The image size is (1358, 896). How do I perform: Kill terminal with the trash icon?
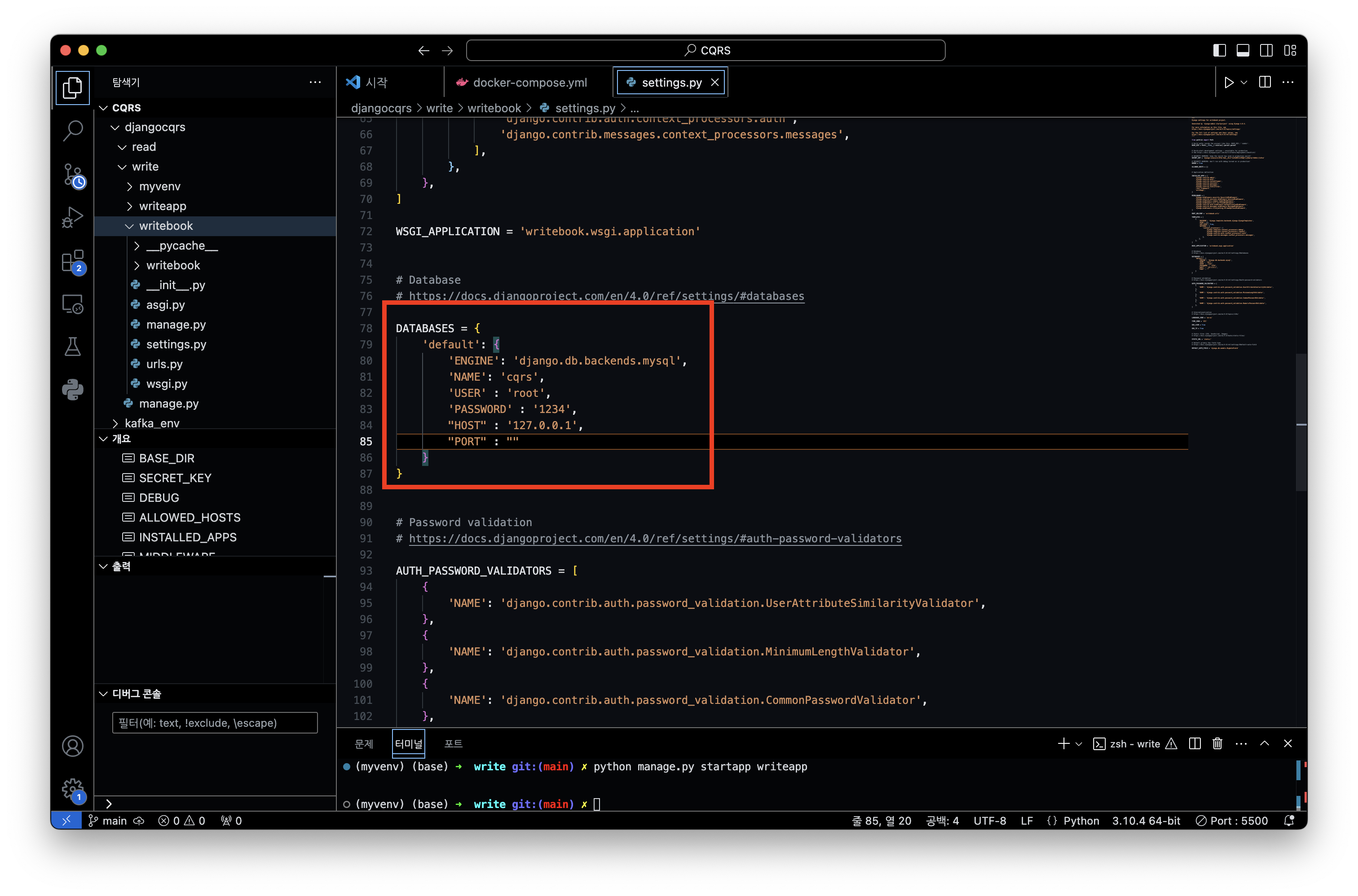(1217, 743)
